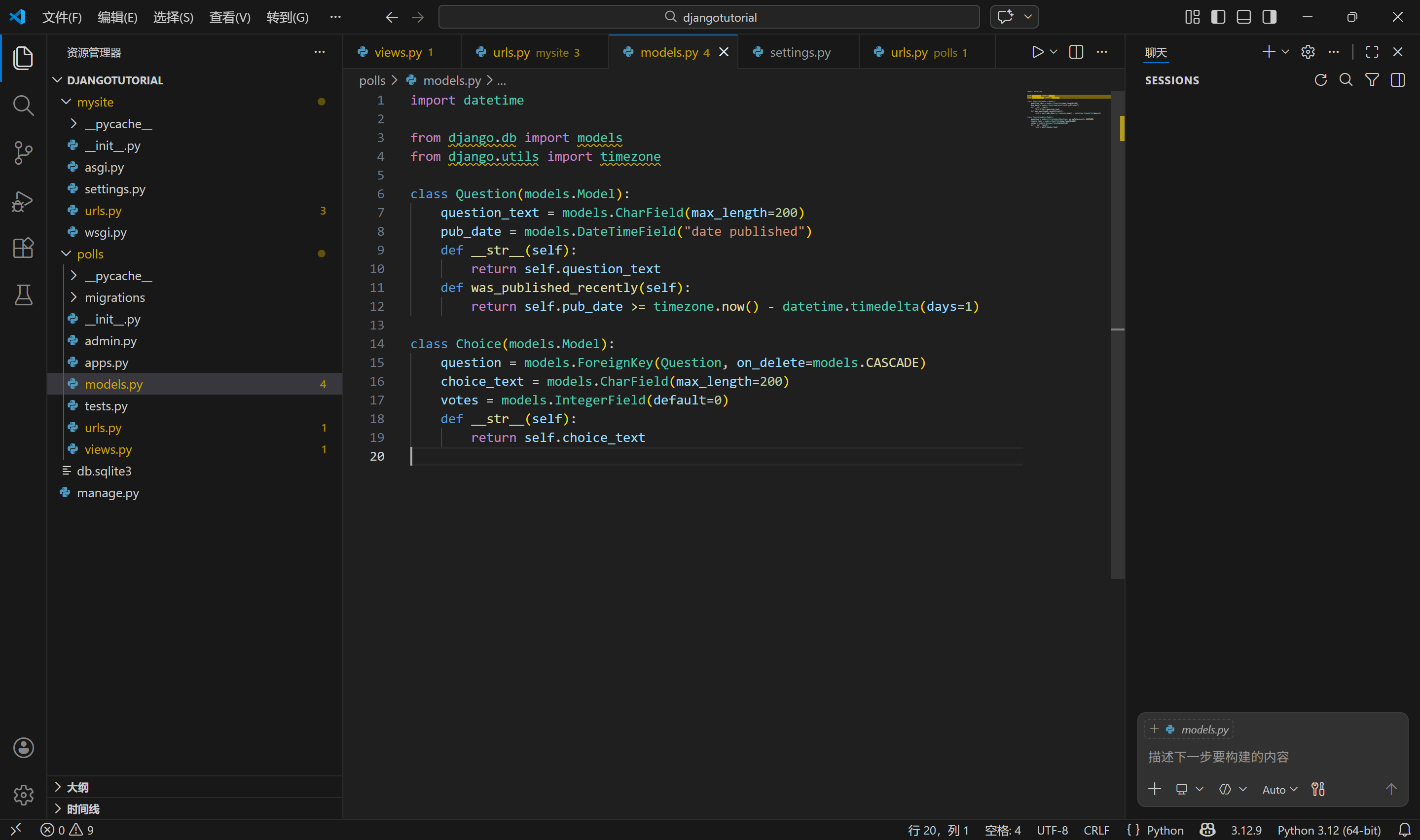This screenshot has width=1420, height=840.
Task: Expand the migrations folder
Action: pyautogui.click(x=73, y=297)
